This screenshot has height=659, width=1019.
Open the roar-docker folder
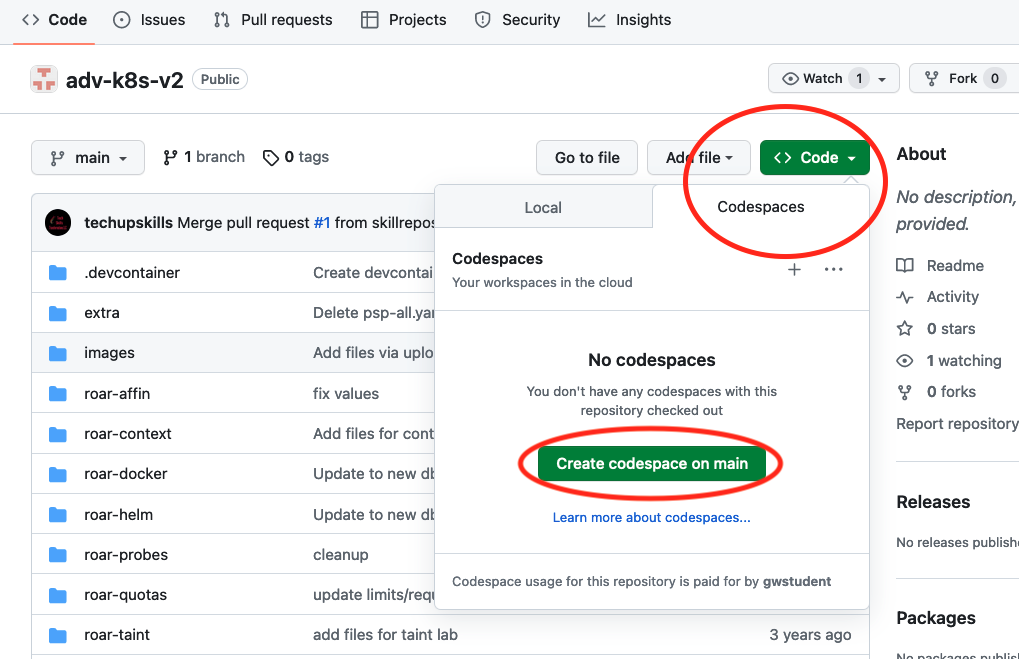click(x=126, y=474)
